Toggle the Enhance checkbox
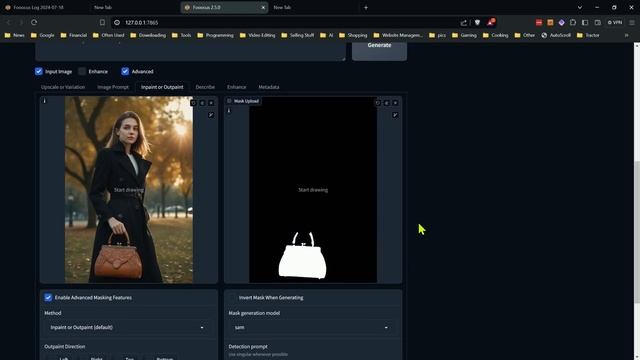 (x=82, y=71)
